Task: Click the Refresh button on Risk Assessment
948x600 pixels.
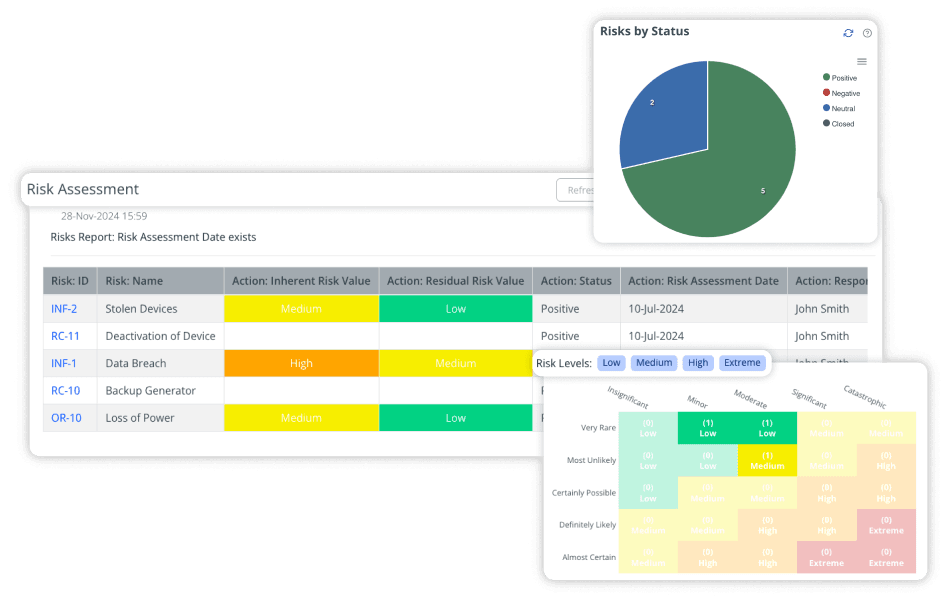Action: tap(578, 190)
